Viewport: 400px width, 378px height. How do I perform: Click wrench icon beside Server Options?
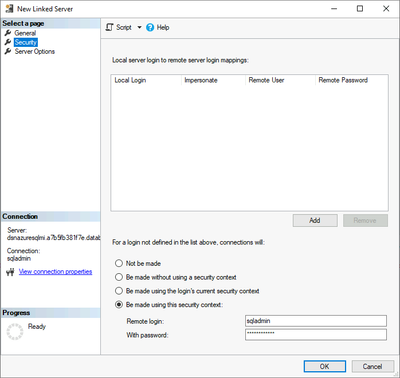point(8,51)
